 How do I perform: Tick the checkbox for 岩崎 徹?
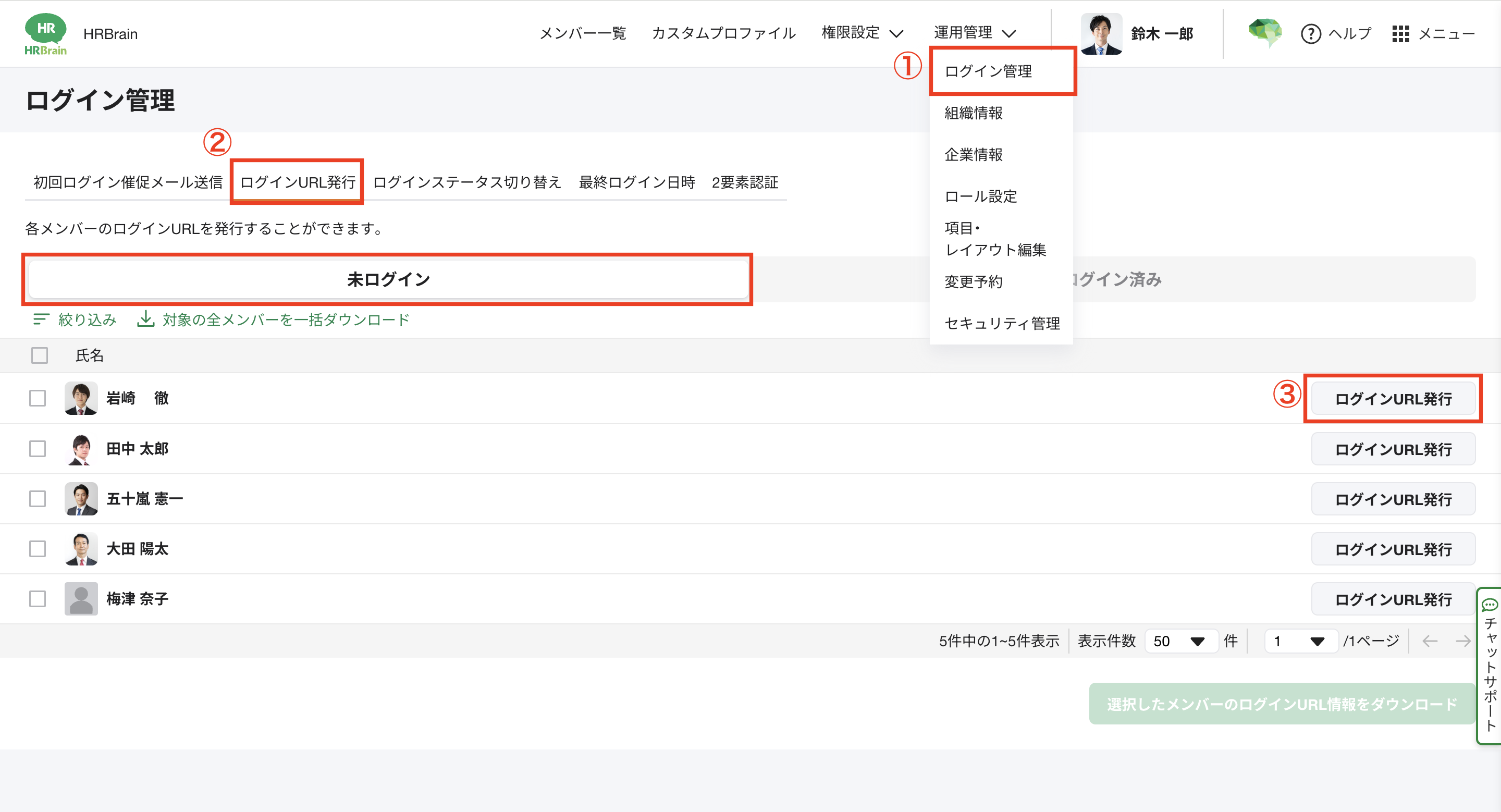coord(38,398)
